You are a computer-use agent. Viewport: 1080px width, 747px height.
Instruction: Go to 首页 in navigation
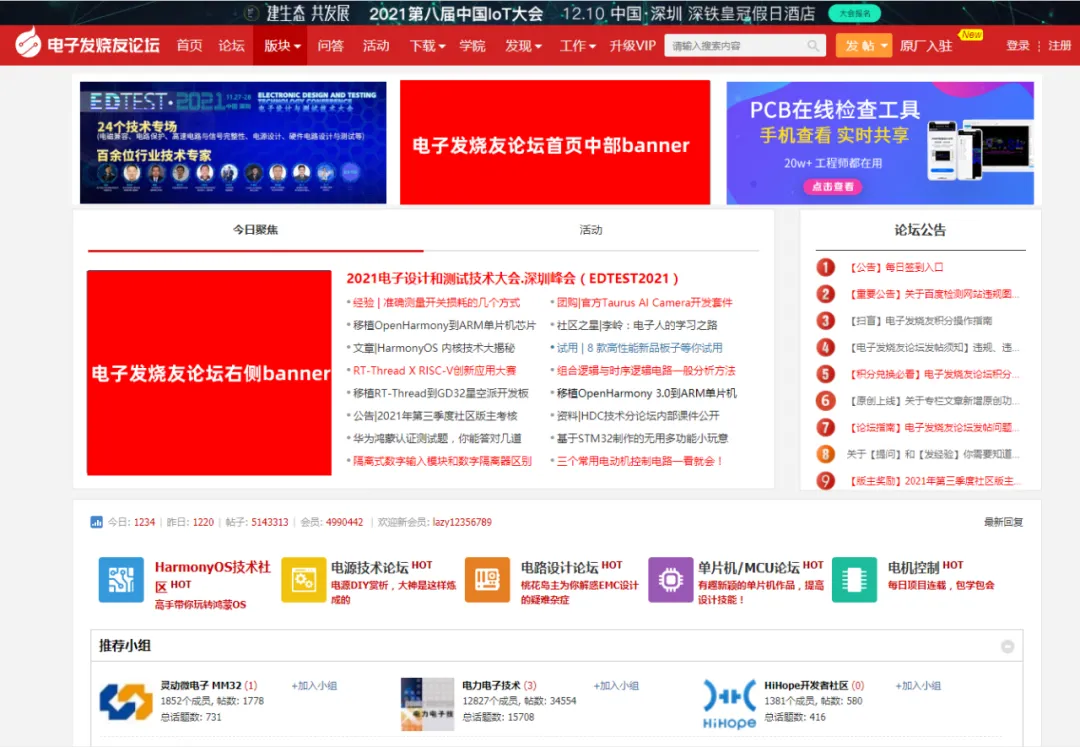pos(189,45)
